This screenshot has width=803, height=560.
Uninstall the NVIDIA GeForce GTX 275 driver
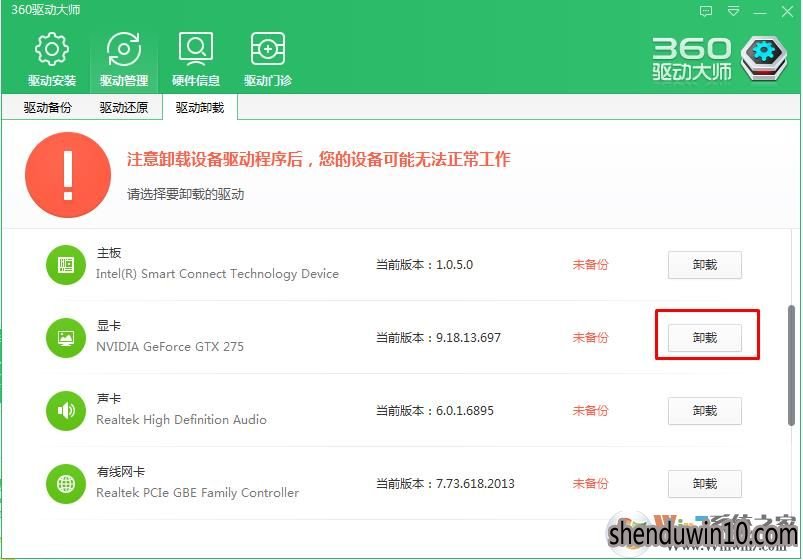705,338
